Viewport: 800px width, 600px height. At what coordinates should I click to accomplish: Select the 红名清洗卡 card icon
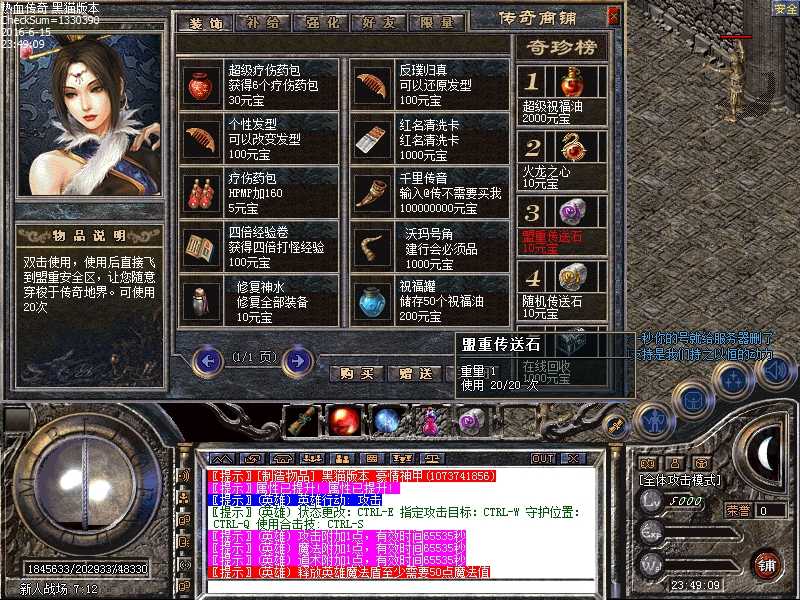(372, 139)
